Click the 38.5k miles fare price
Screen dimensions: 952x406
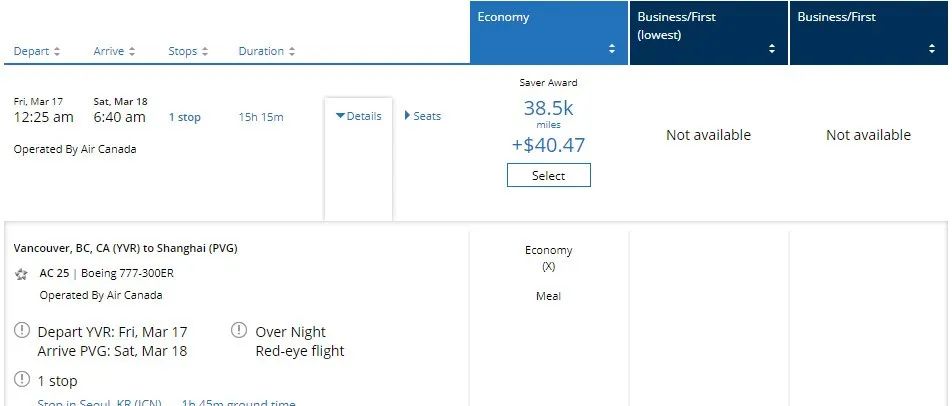[548, 108]
